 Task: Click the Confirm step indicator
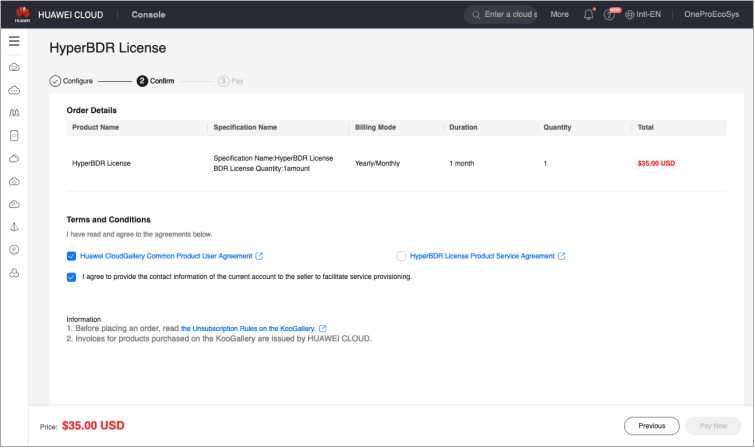tap(156, 81)
